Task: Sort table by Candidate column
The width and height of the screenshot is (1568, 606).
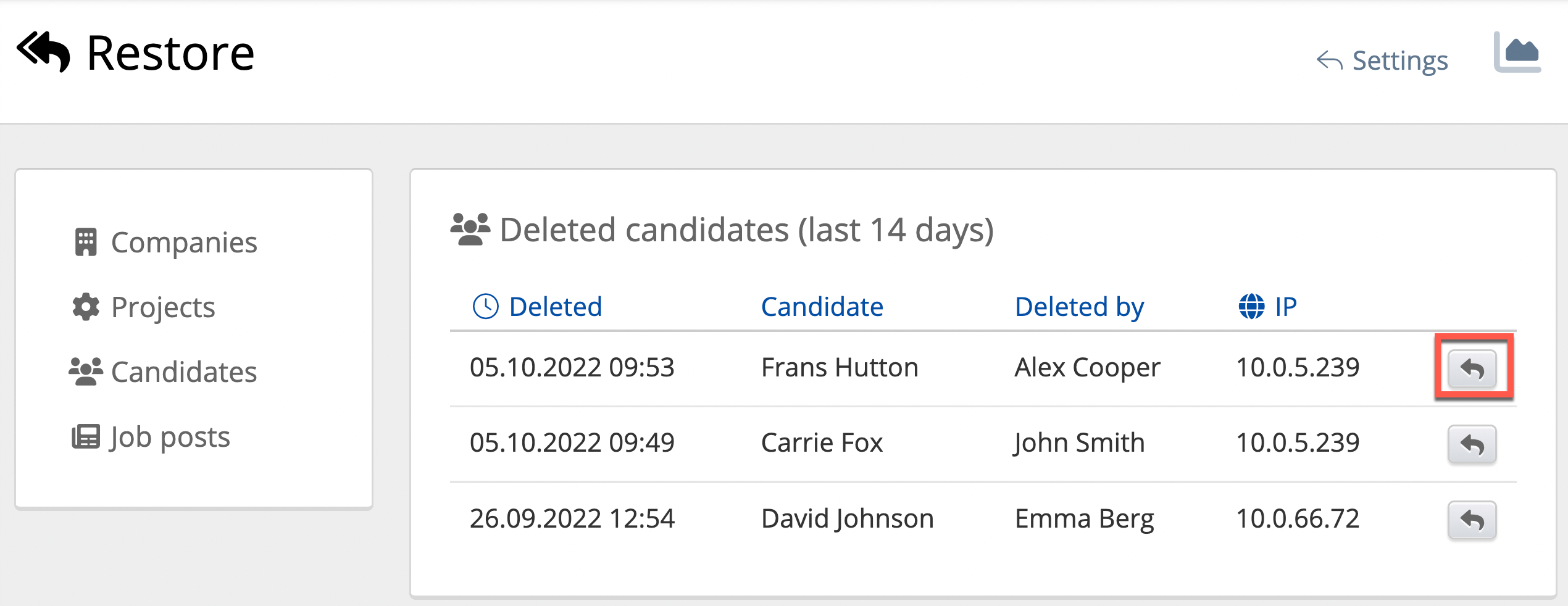Action: pyautogui.click(x=822, y=306)
